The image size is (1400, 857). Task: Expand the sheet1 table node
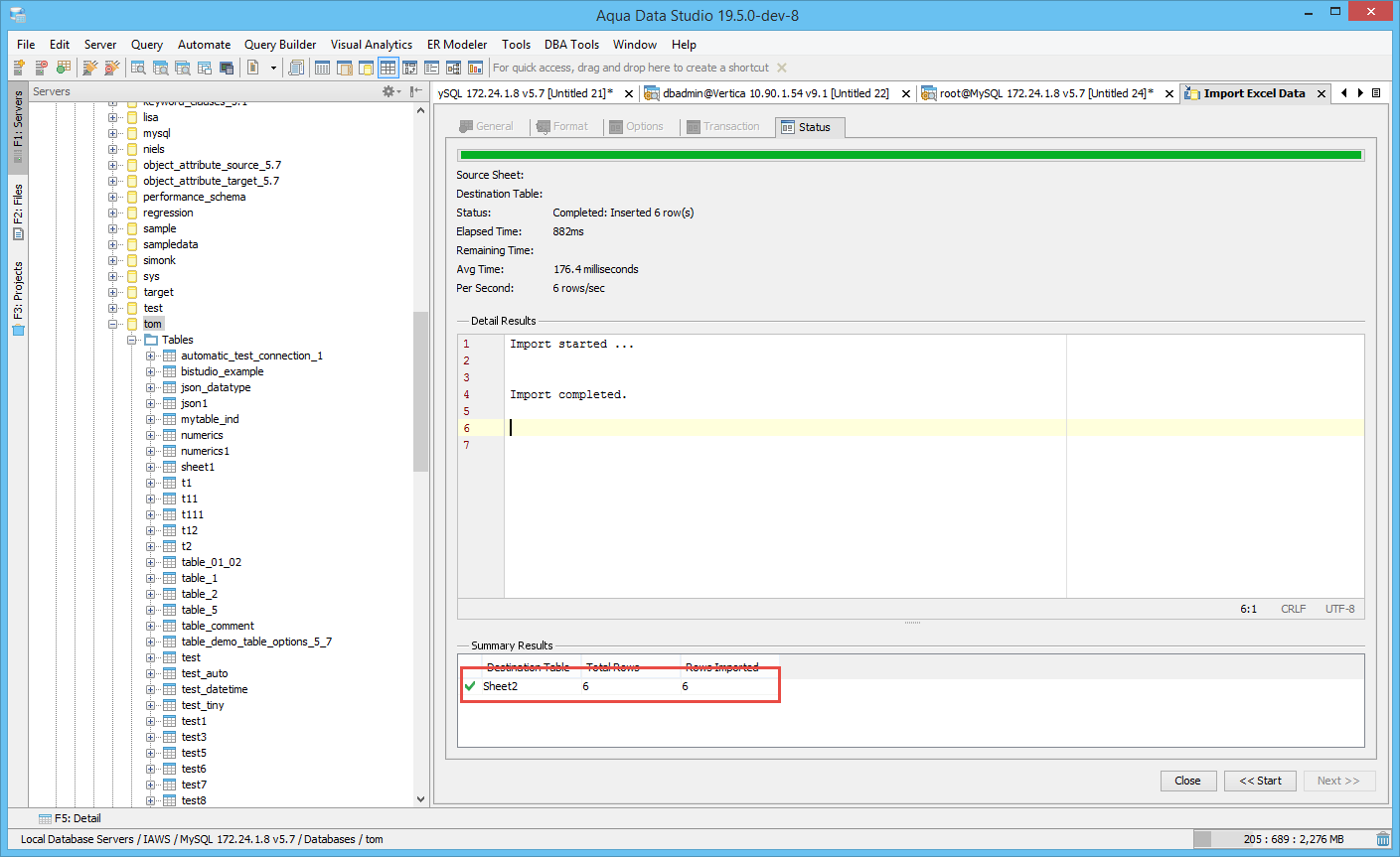point(150,467)
